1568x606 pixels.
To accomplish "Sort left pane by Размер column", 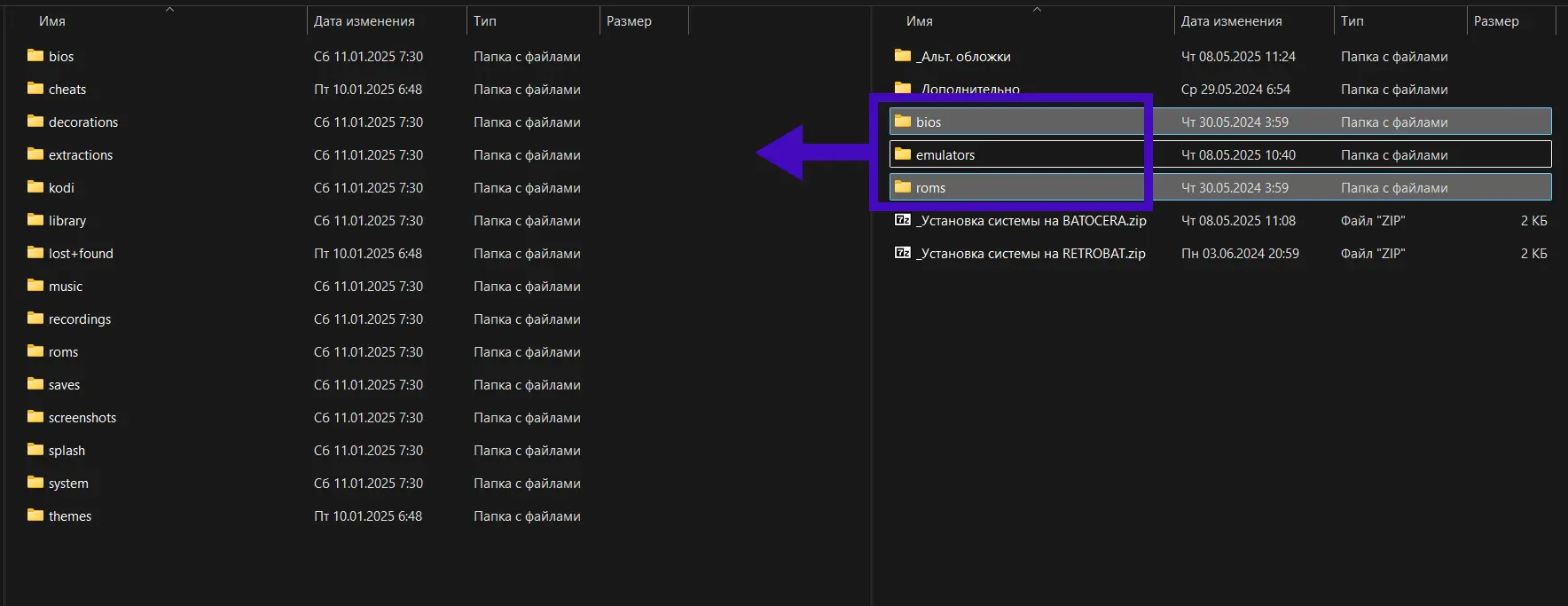I will (629, 20).
